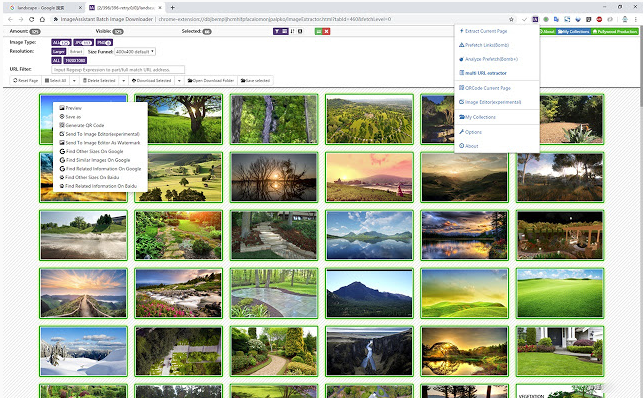Select multi URL extractor in extension menu

point(483,73)
